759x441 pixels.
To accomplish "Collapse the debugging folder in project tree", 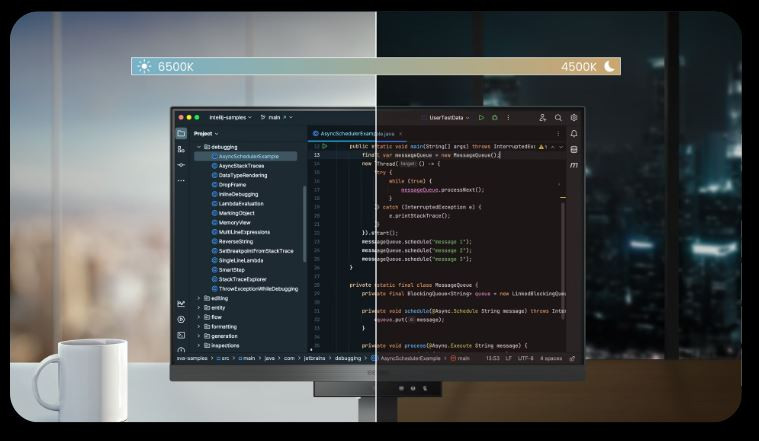I will point(199,147).
